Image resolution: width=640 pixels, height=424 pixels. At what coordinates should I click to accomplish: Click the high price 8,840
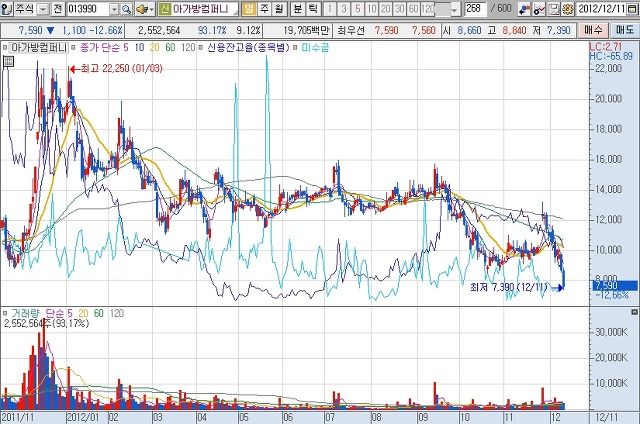coord(515,30)
